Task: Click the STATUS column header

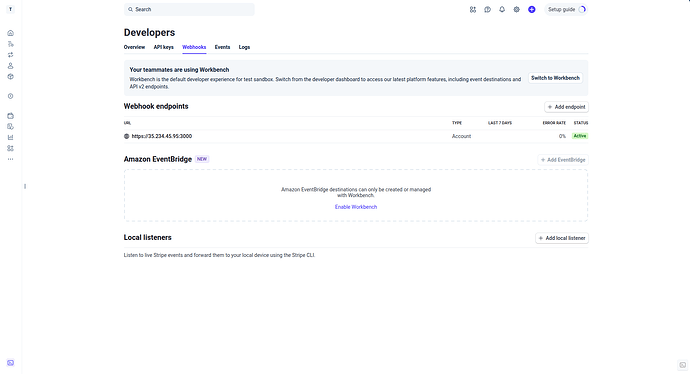Action: coord(581,123)
